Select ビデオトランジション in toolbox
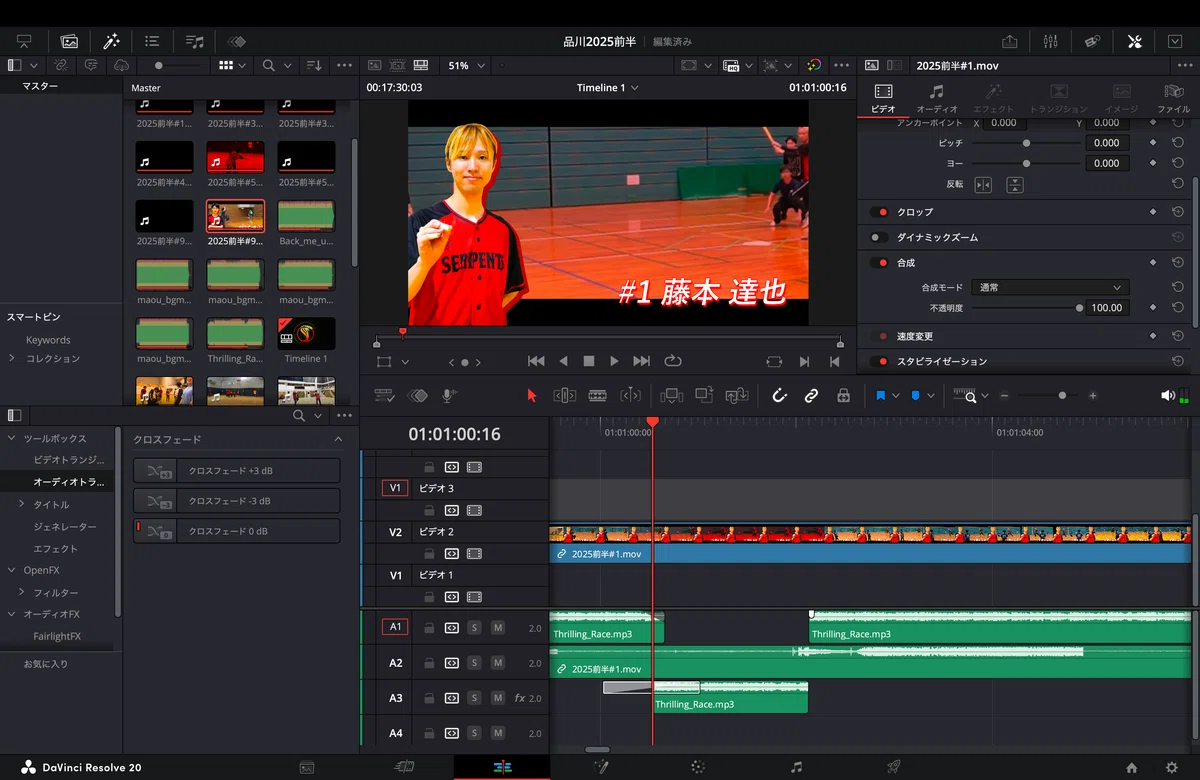Image resolution: width=1200 pixels, height=780 pixels. point(68,460)
